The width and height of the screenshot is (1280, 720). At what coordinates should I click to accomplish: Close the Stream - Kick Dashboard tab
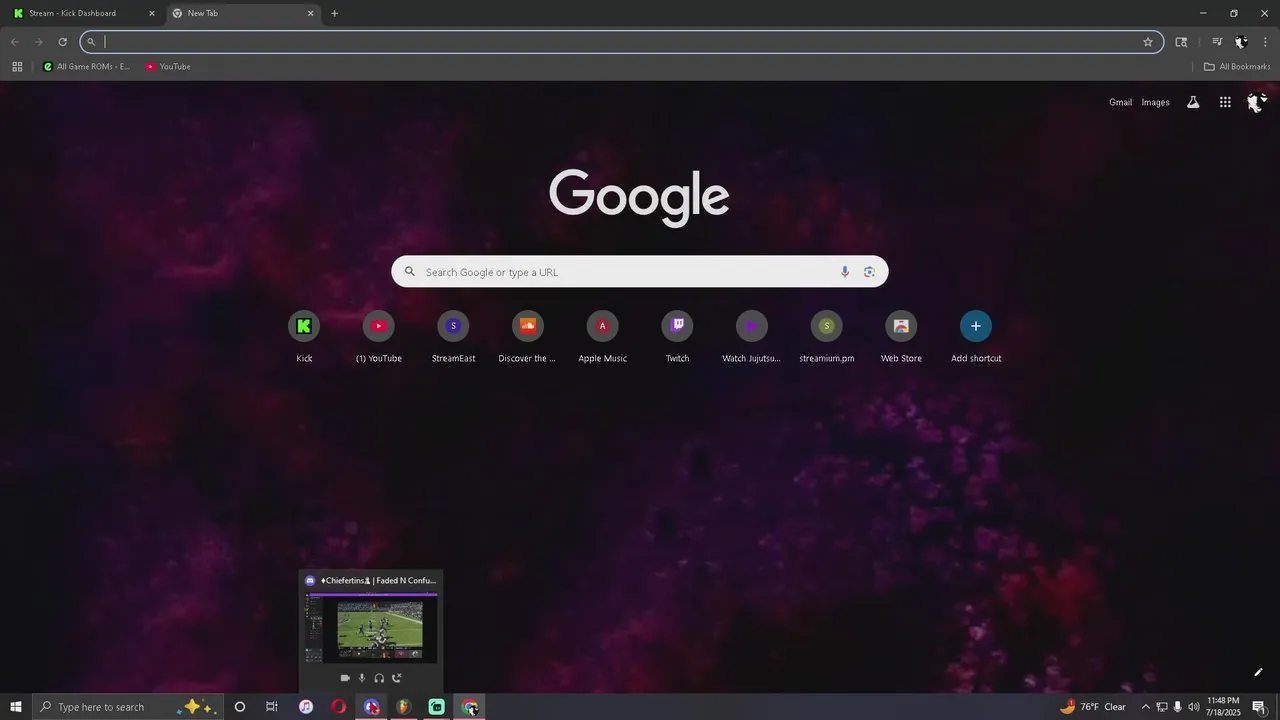152,13
